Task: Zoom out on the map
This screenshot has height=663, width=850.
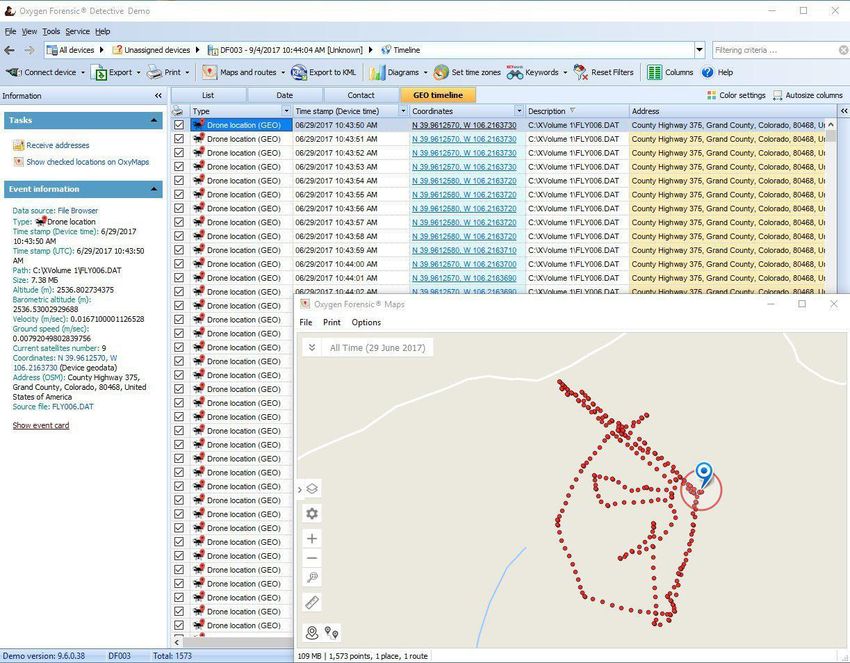Action: pyautogui.click(x=312, y=558)
